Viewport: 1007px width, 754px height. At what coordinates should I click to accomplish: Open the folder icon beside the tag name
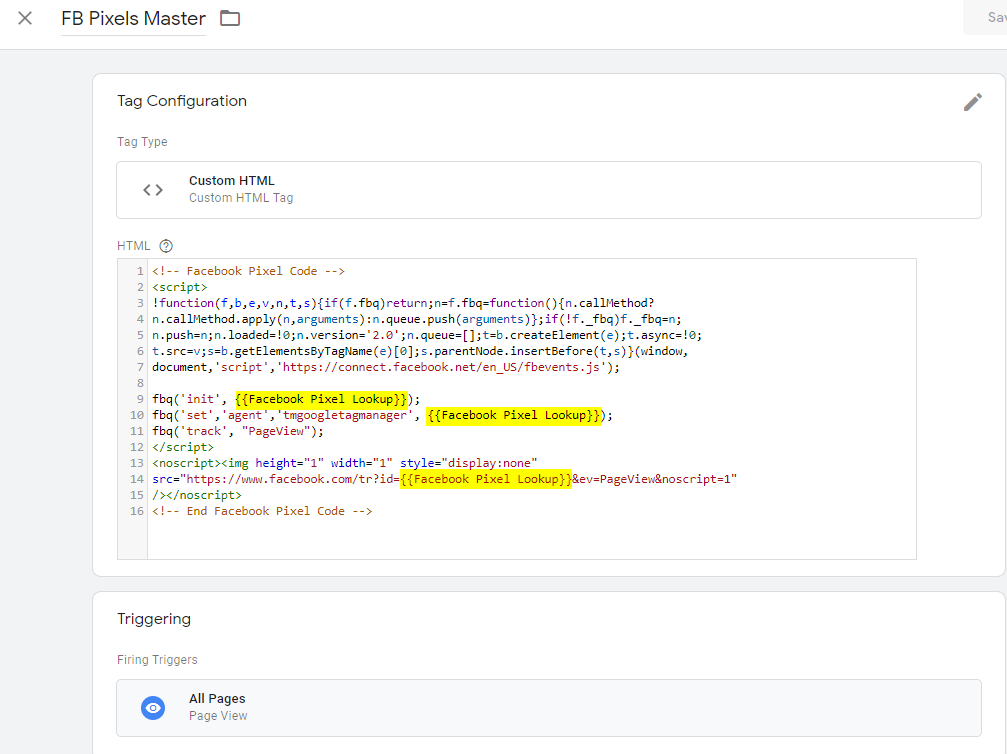tap(230, 18)
